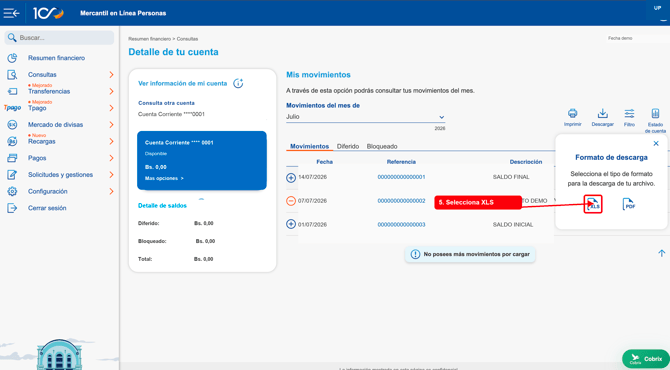Open the Pagos sidebar item
Screen dimensions: 670x370
point(37,158)
